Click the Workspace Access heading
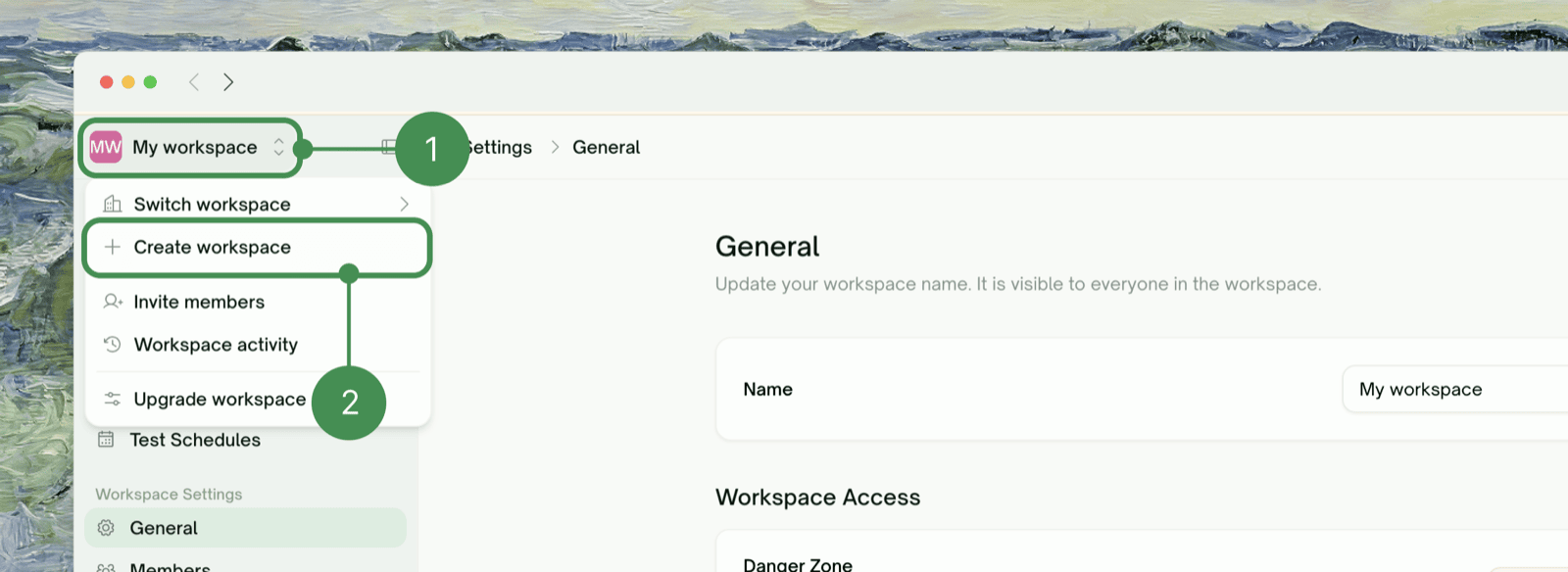 pyautogui.click(x=817, y=498)
